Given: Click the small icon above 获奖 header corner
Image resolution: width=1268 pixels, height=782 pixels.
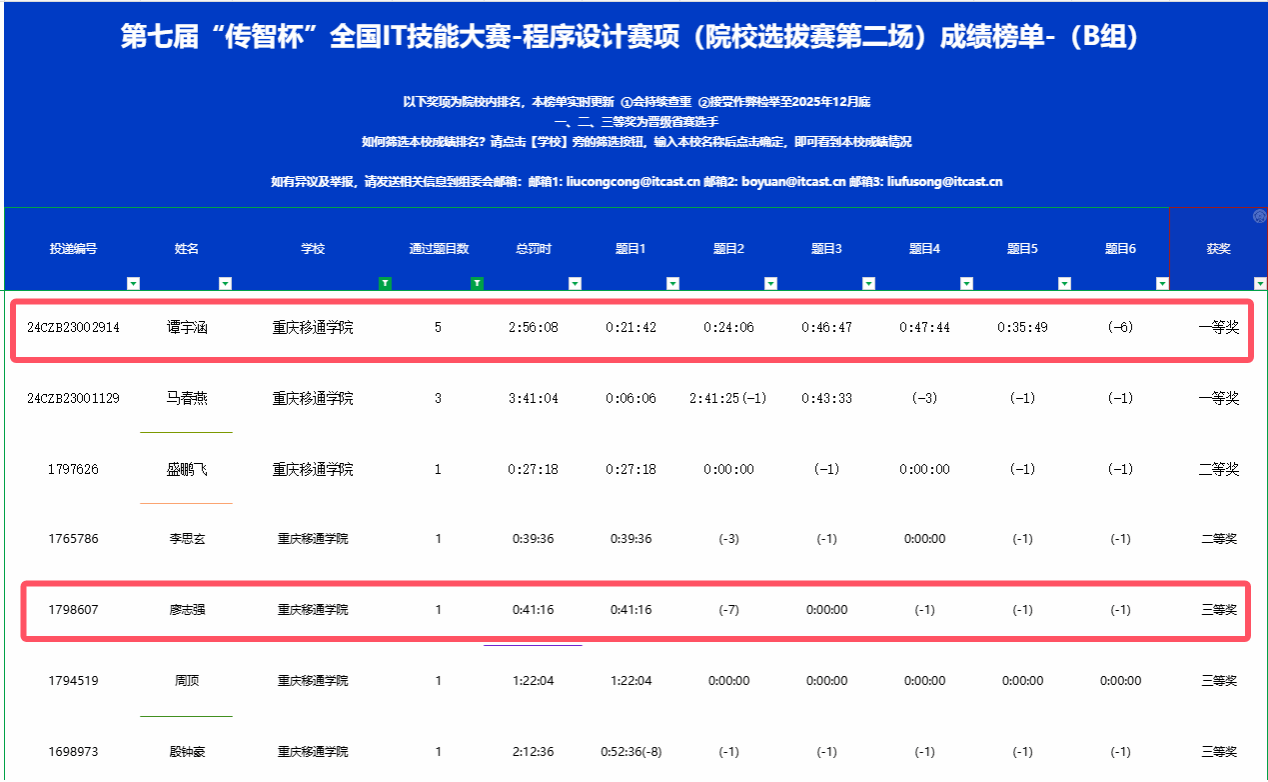Looking at the screenshot, I should [x=1259, y=216].
